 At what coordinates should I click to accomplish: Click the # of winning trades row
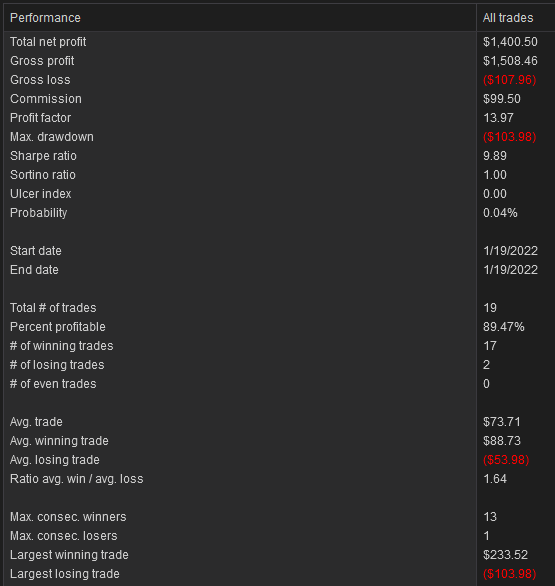[x=279, y=346]
